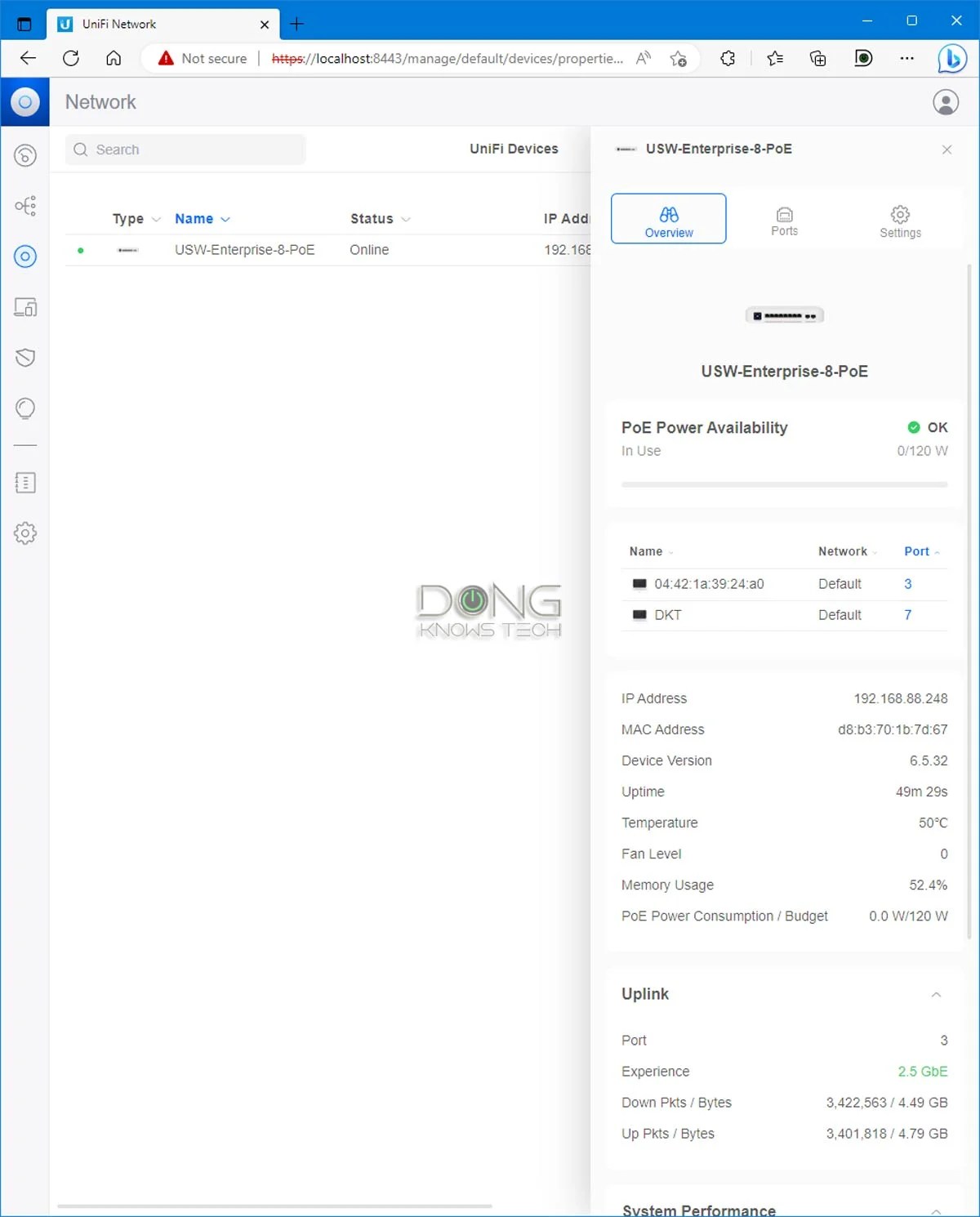The image size is (980, 1217).
Task: Sort device list by Name column
Action: (203, 219)
